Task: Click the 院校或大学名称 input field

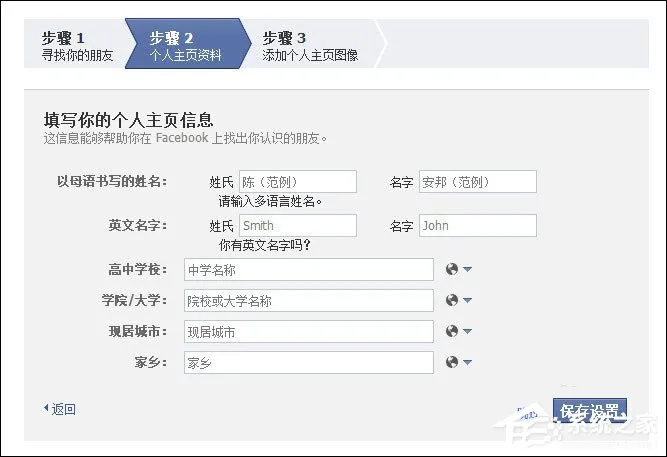Action: click(x=309, y=300)
